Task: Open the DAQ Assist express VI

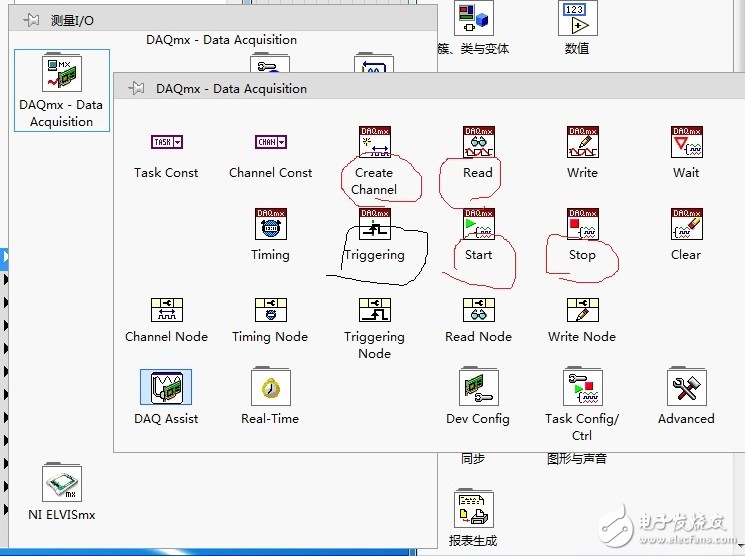Action: (x=166, y=387)
